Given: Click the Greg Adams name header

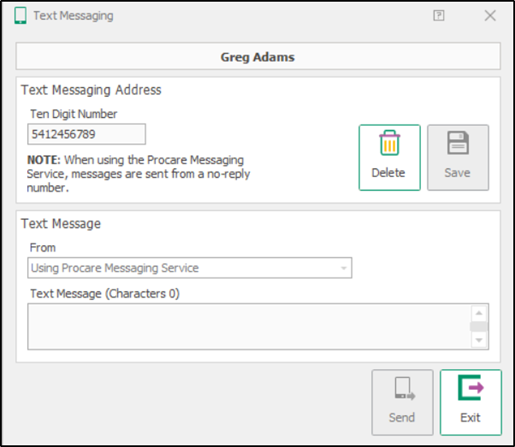Looking at the screenshot, I should coord(258,56).
